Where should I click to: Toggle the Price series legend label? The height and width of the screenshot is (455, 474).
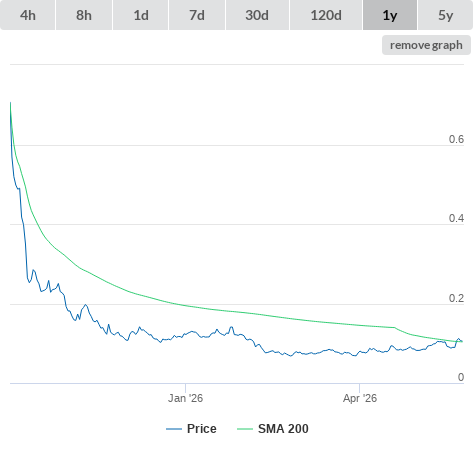point(202,429)
